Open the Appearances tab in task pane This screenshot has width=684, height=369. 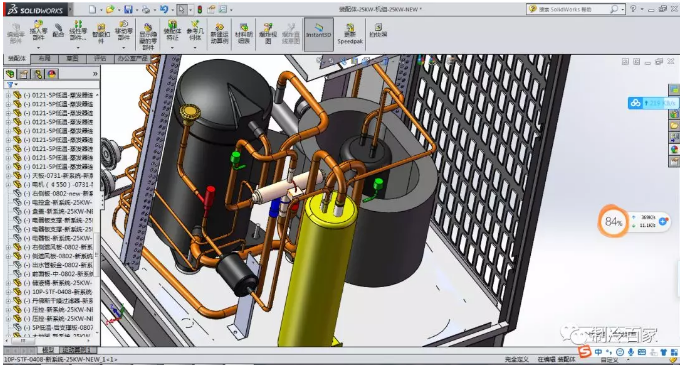[x=674, y=149]
